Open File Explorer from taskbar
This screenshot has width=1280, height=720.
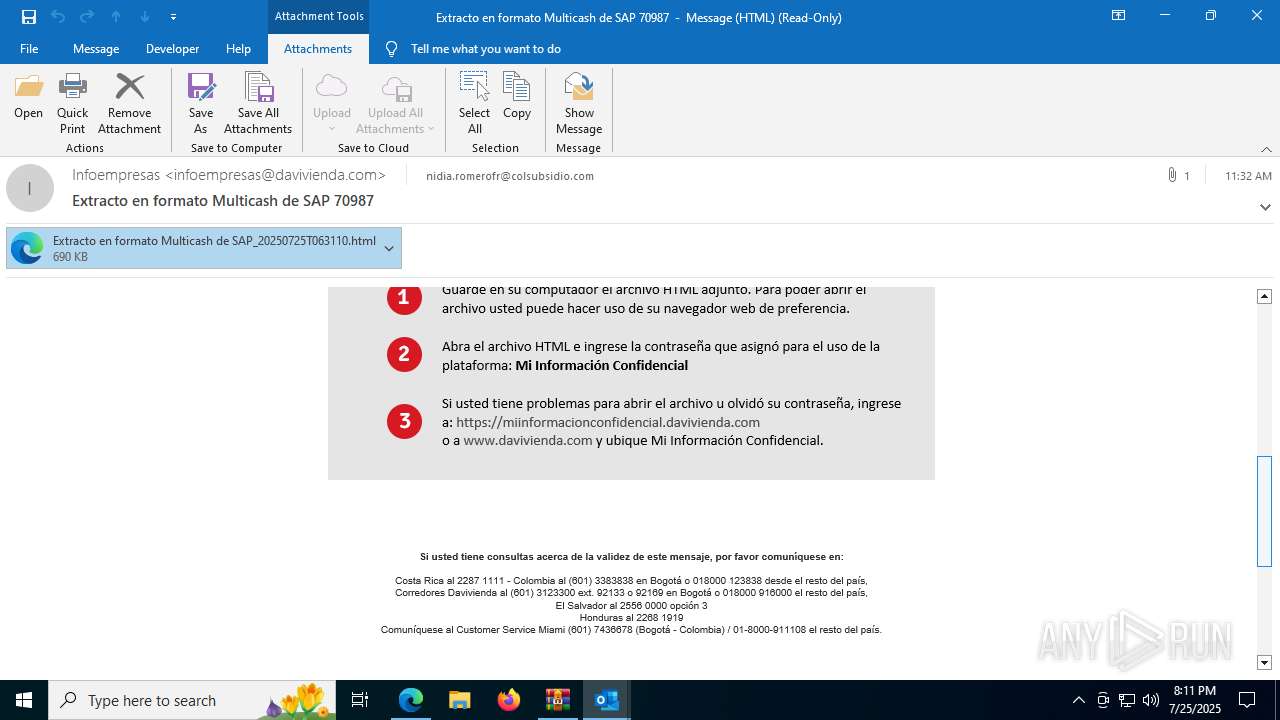tap(459, 700)
